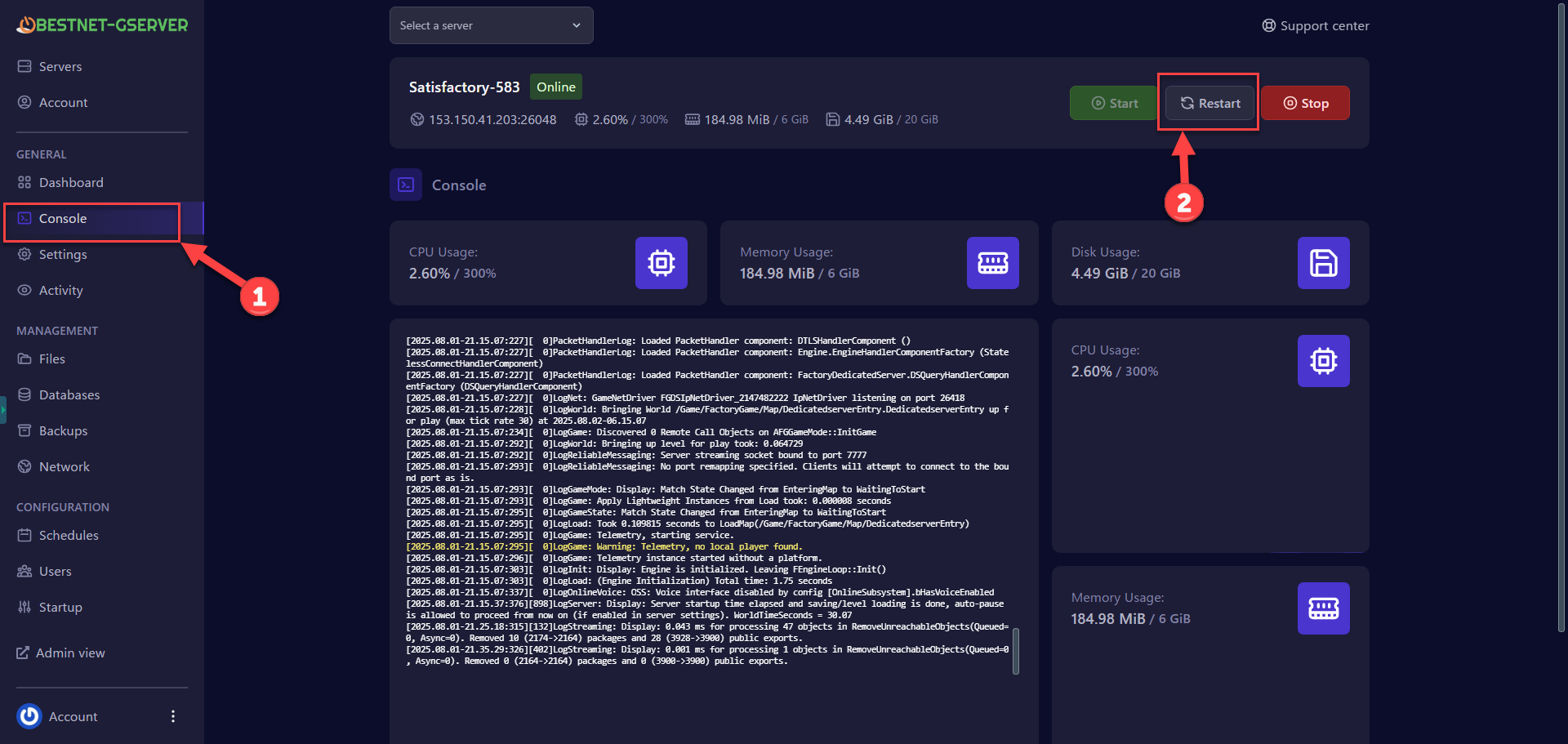
Task: Select the Console sidebar item
Action: point(101,218)
